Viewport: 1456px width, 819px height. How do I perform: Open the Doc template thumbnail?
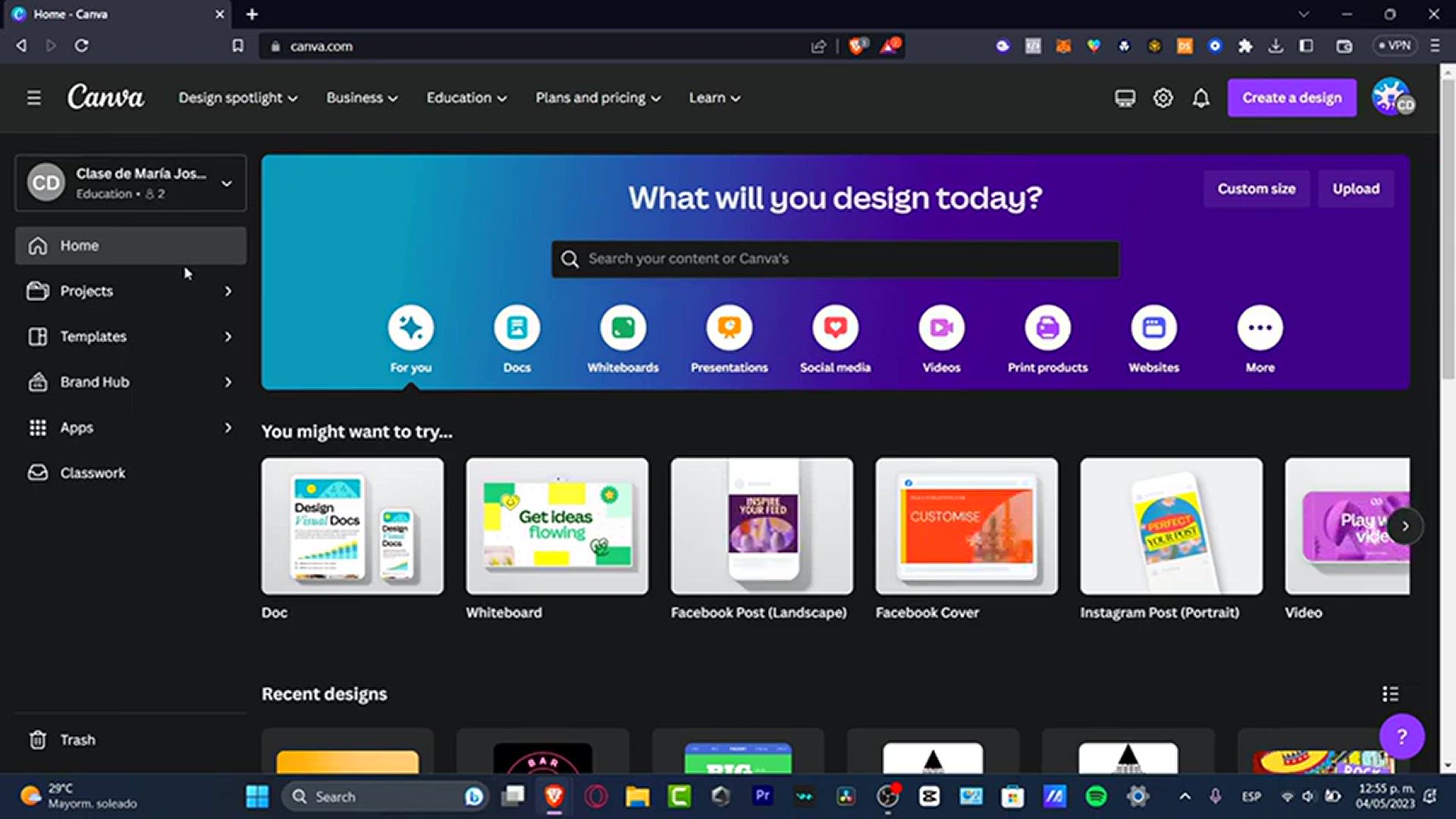[353, 526]
